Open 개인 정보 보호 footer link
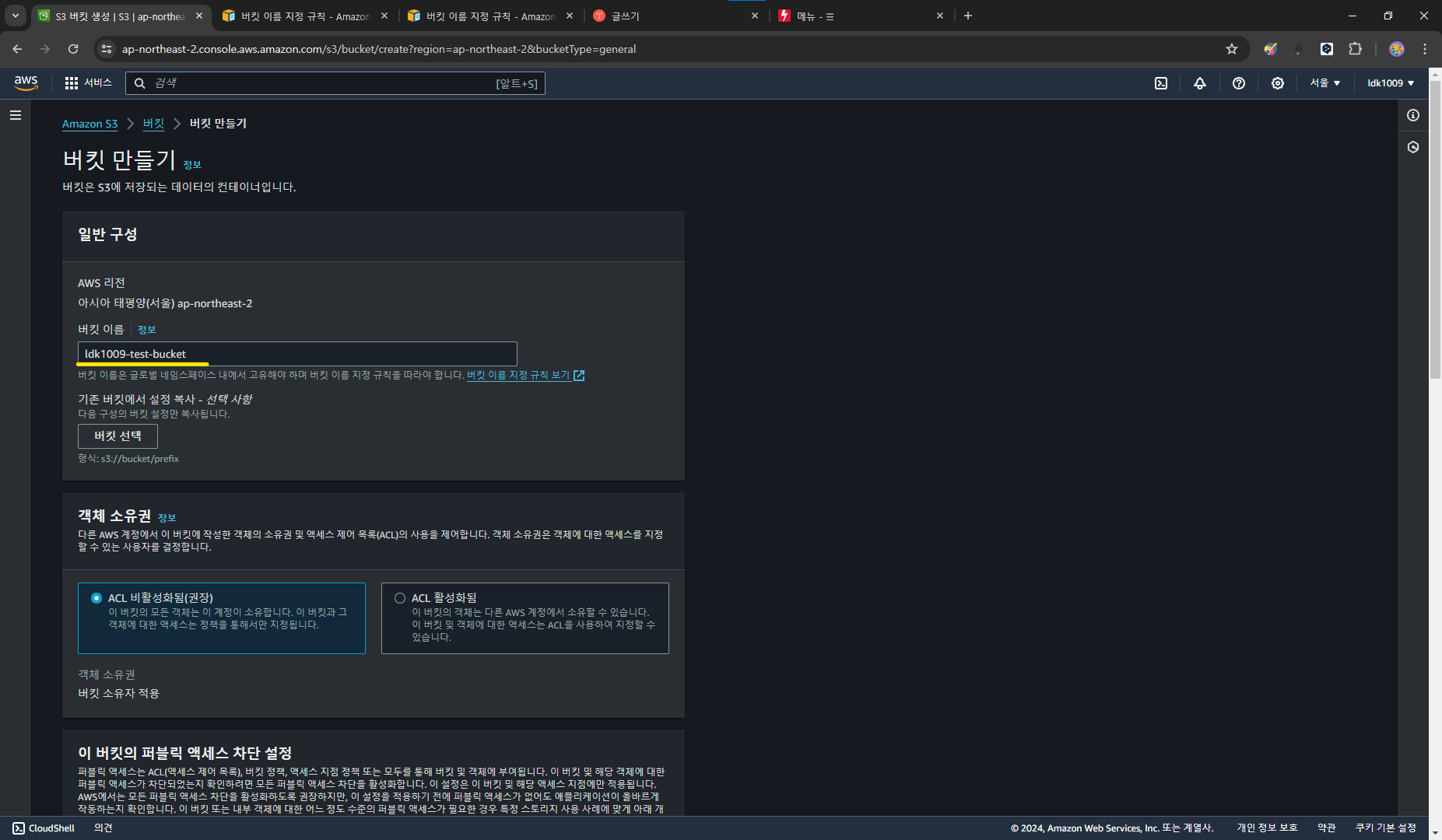This screenshot has width=1442, height=840. click(1268, 828)
